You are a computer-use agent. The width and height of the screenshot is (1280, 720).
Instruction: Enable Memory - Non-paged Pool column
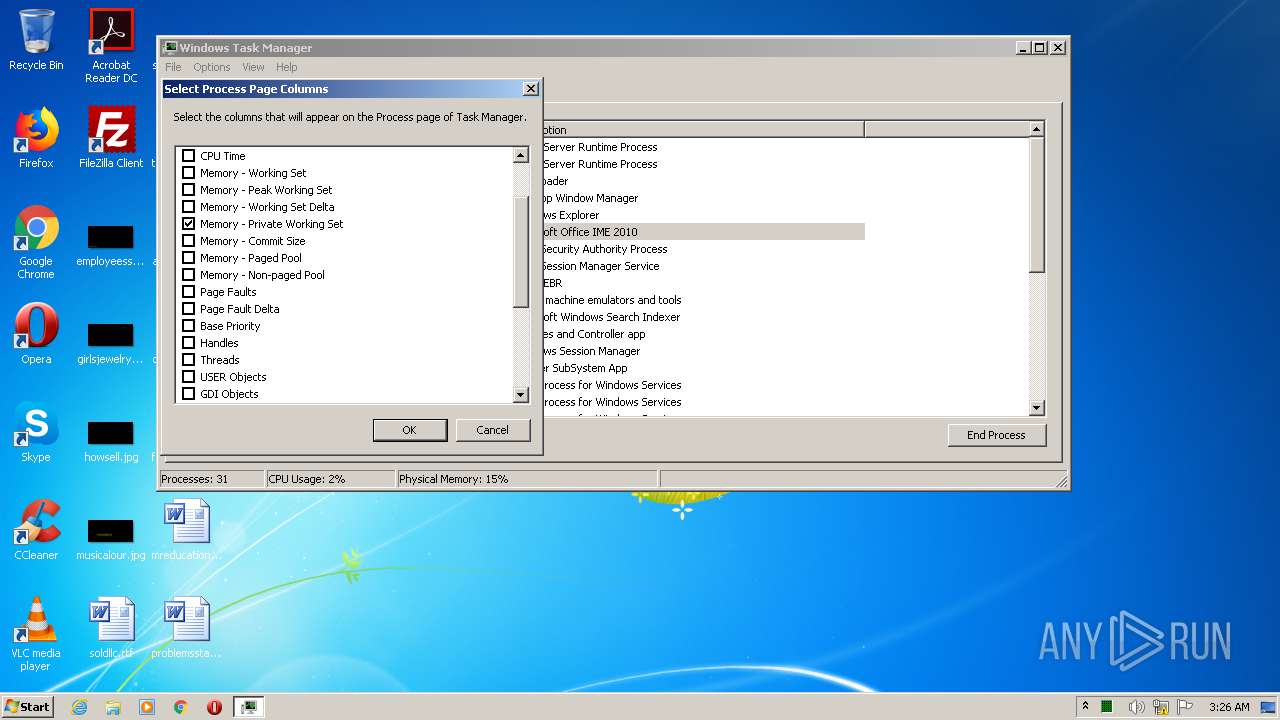tap(188, 275)
